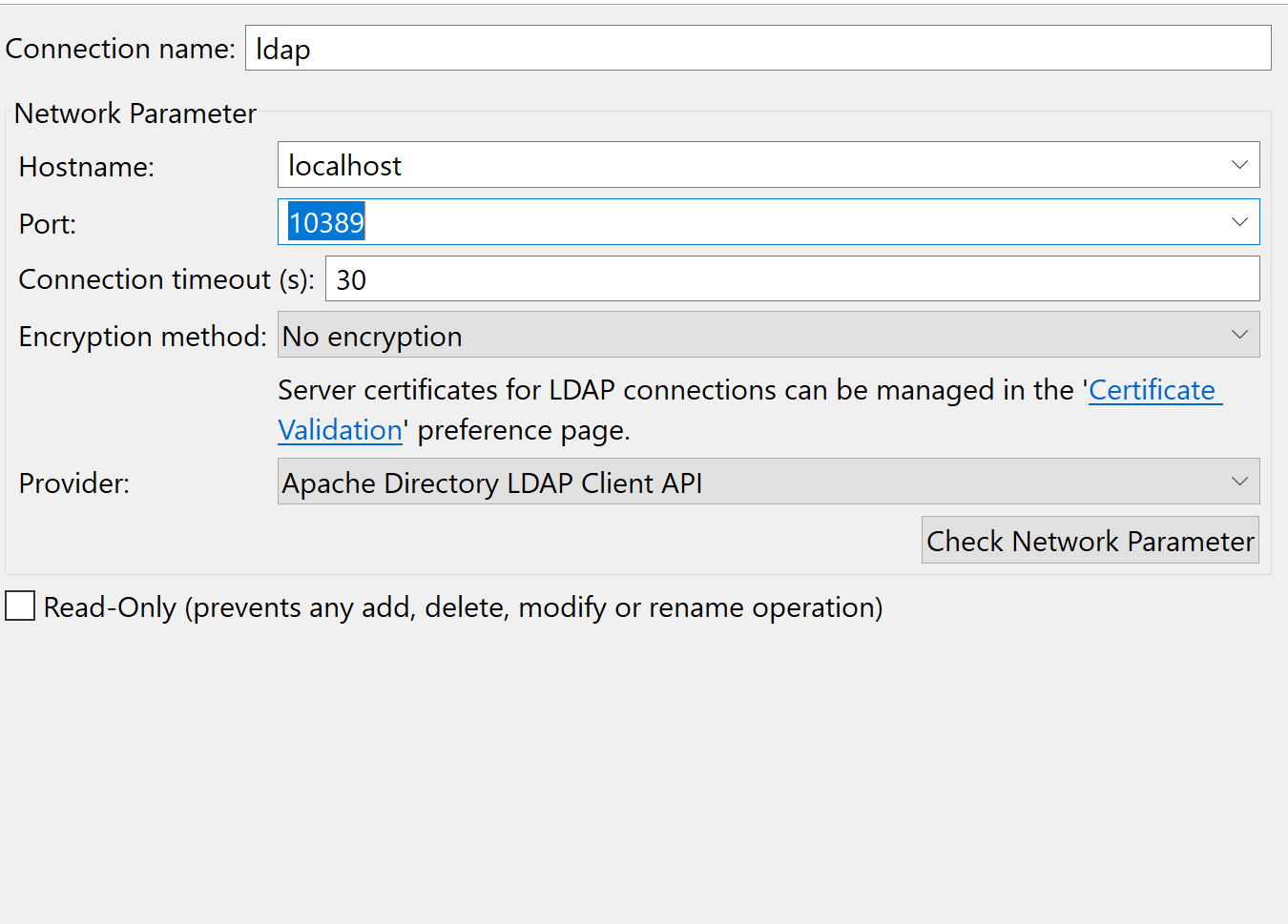Click the Connection timeout field
Viewport: 1288px width, 924px height.
[x=668, y=277]
